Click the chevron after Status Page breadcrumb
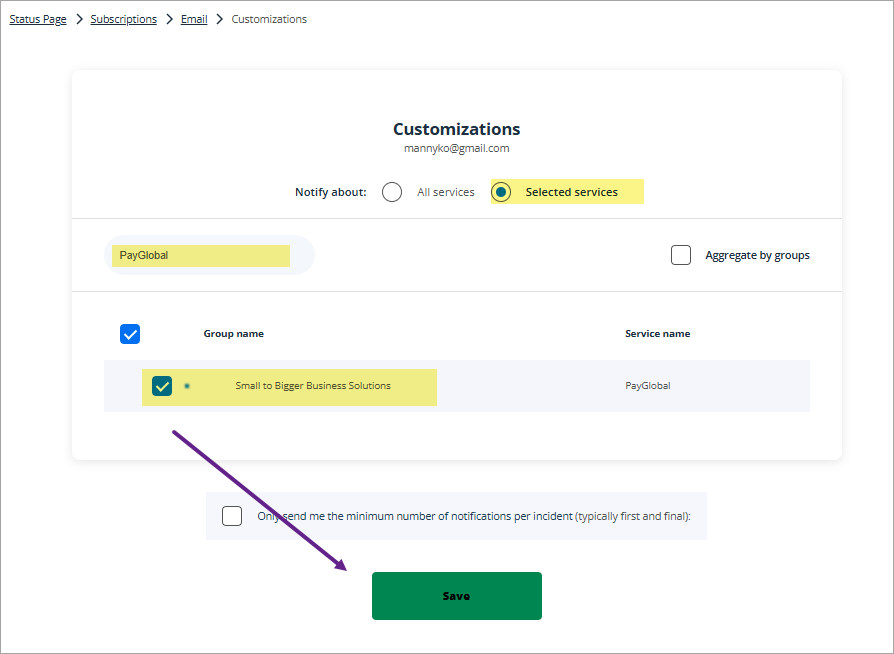The height and width of the screenshot is (654, 894). (78, 19)
